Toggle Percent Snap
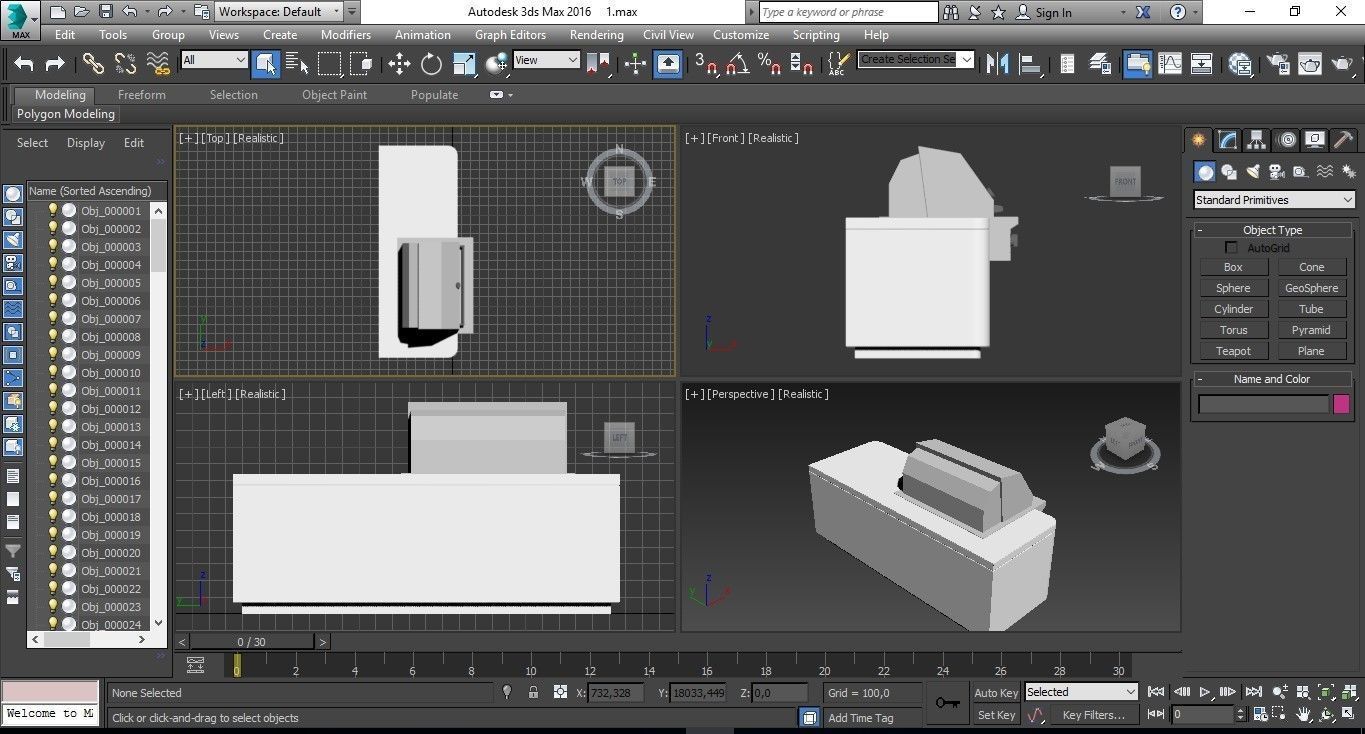Screen dimensions: 1365x734 coord(769,64)
